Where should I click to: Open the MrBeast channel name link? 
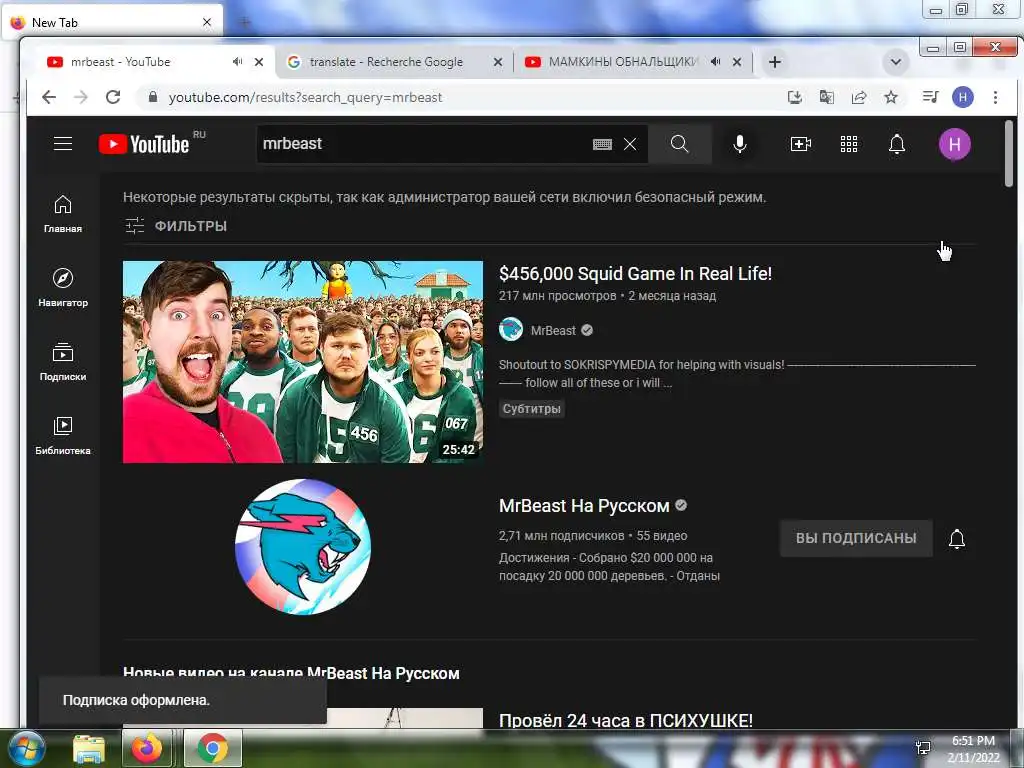point(553,330)
